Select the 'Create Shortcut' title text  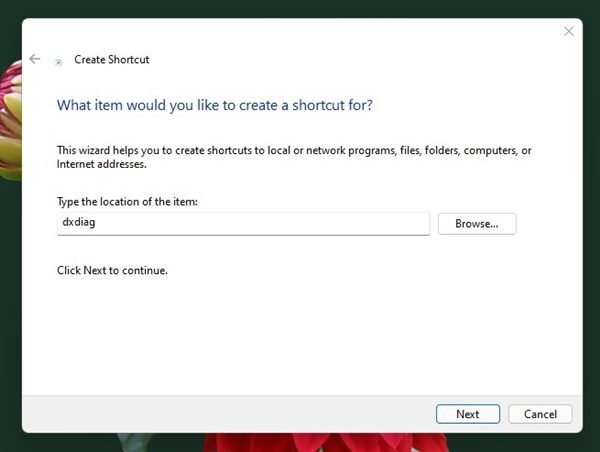[x=112, y=60]
